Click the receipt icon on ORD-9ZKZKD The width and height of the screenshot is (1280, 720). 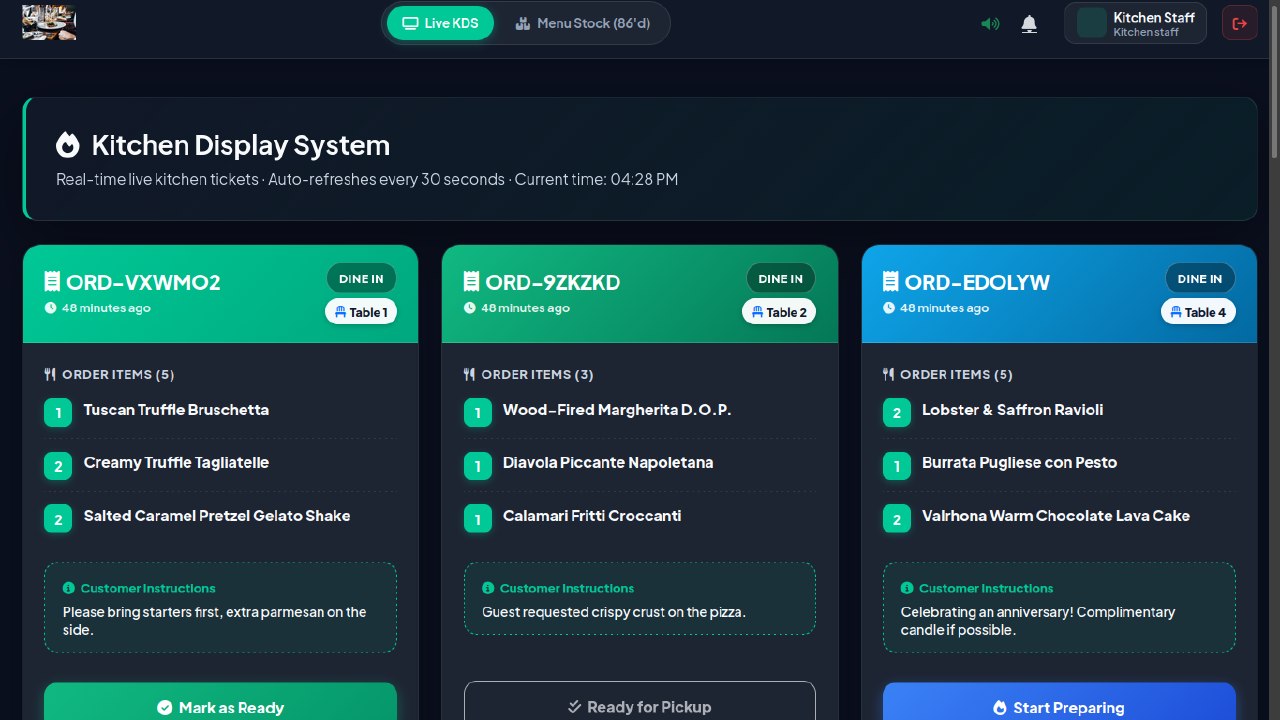(472, 282)
